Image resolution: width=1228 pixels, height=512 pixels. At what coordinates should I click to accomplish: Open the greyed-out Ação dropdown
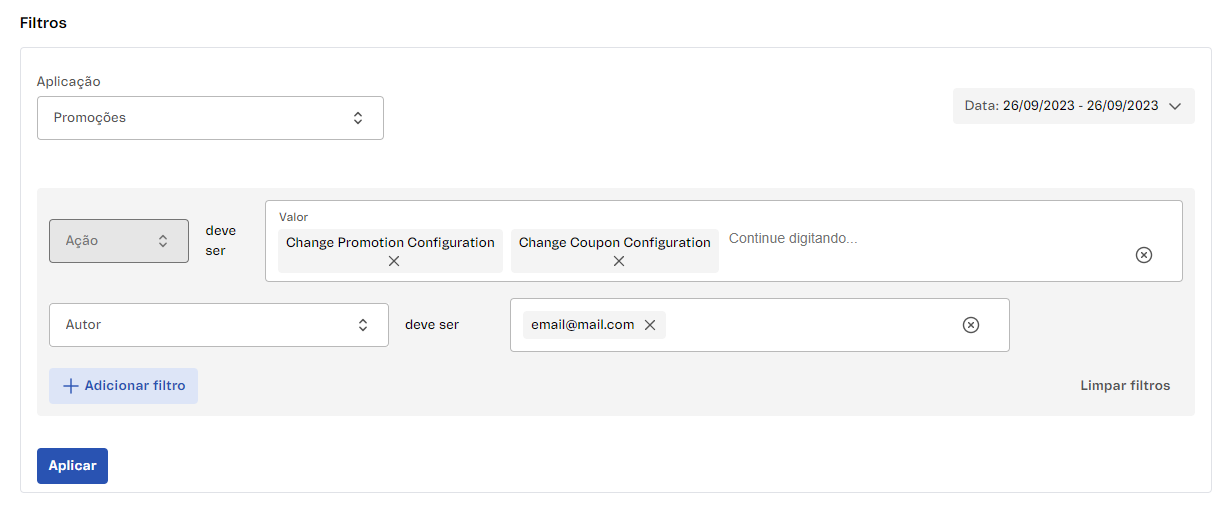click(x=118, y=241)
